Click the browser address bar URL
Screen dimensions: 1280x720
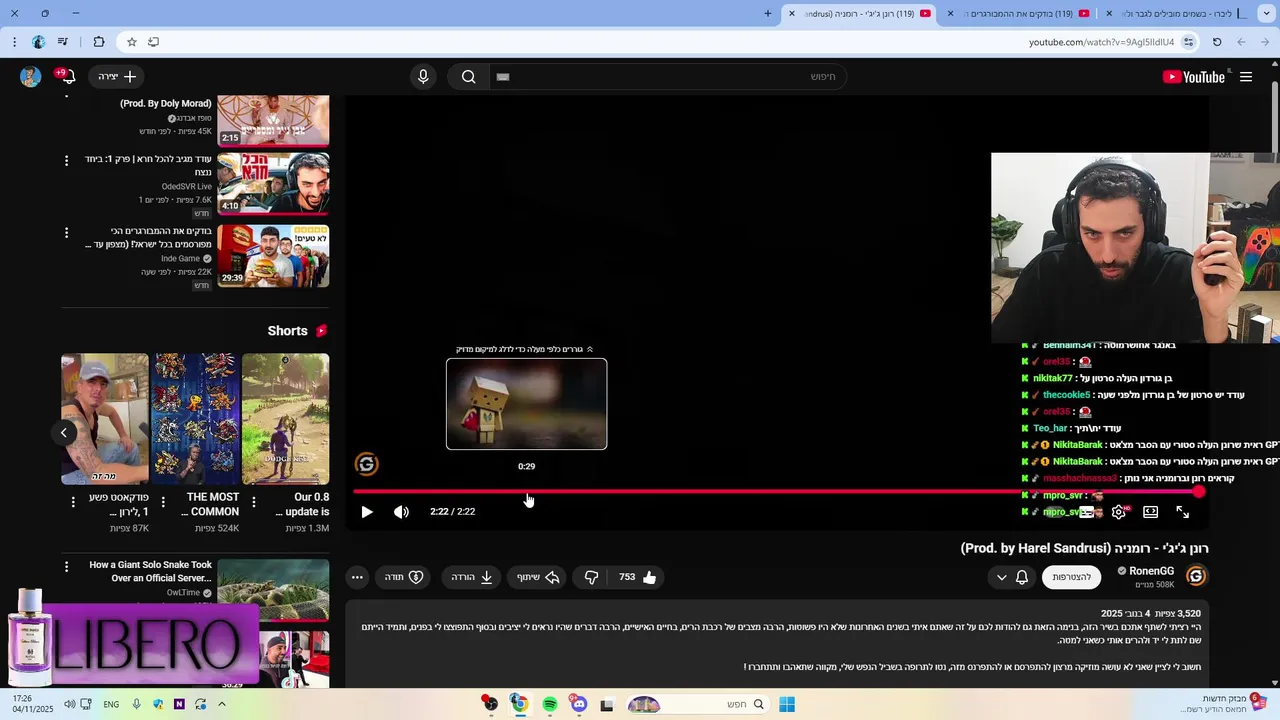point(1101,42)
